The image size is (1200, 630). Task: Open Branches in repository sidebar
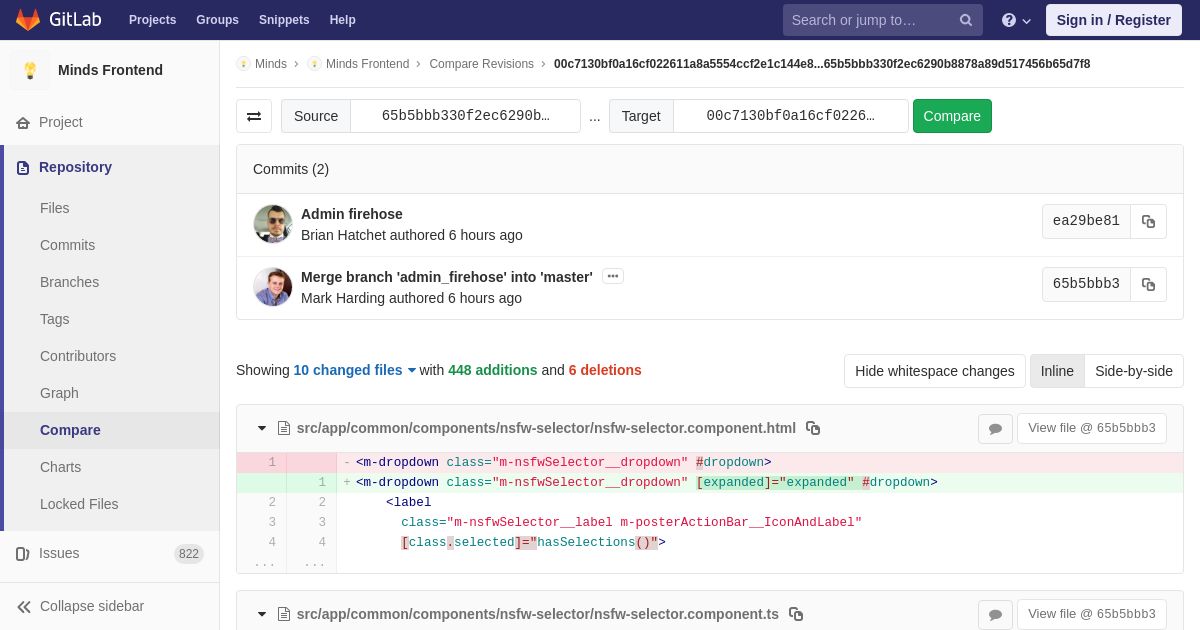point(69,282)
